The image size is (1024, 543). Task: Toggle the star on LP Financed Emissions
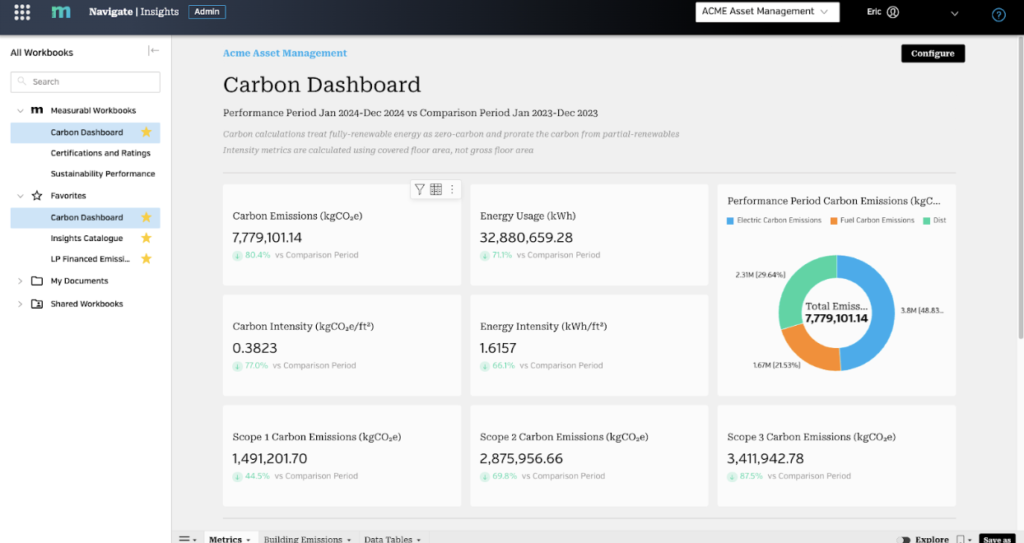point(146,259)
